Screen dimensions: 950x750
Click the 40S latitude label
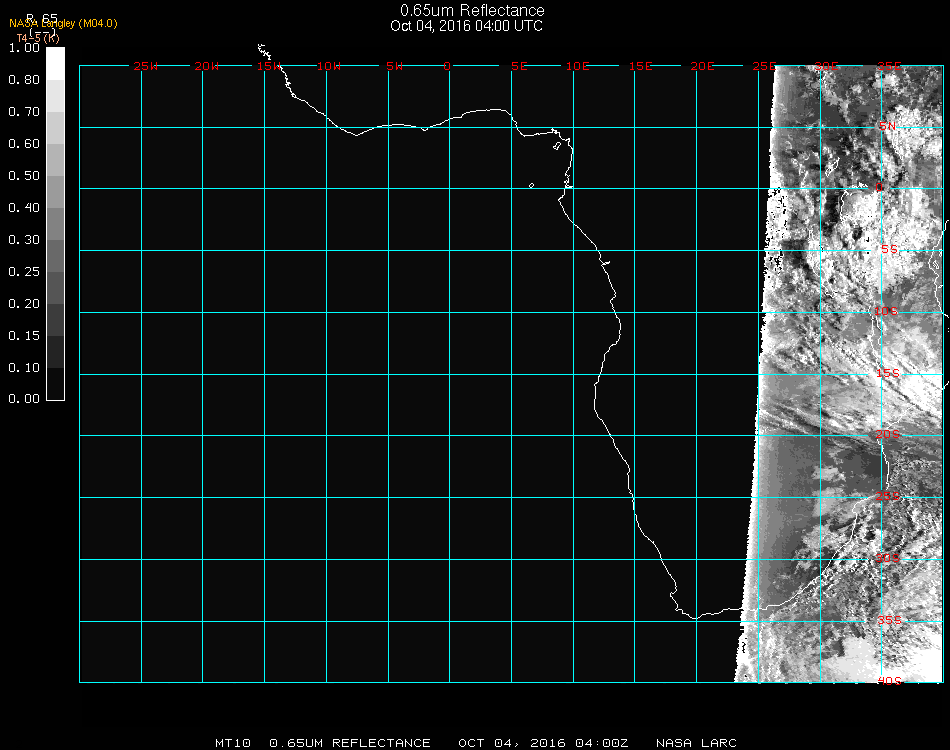click(x=889, y=681)
